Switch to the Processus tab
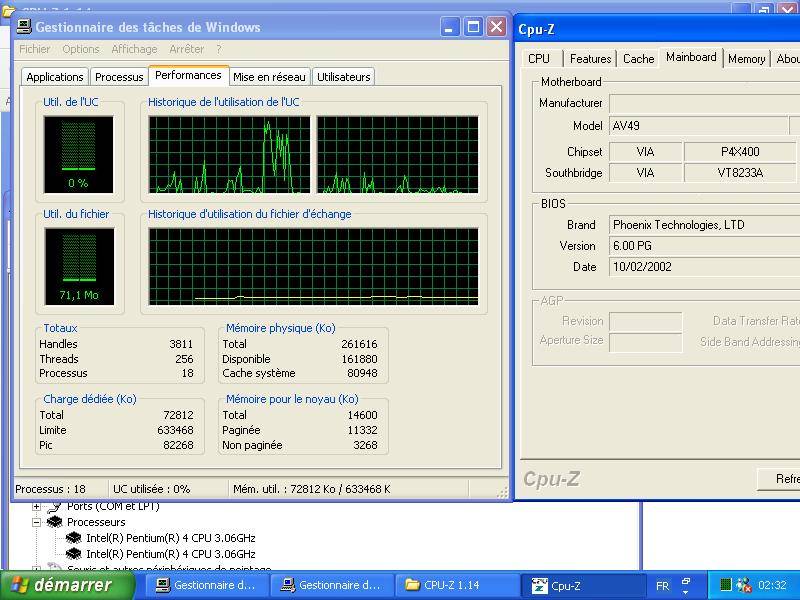This screenshot has width=800, height=600. (x=119, y=77)
